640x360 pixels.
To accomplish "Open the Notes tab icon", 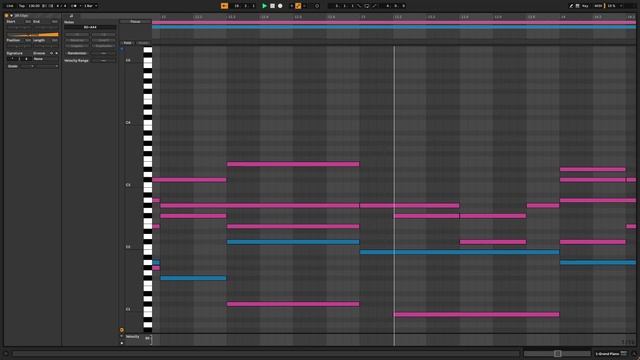I will click(x=71, y=16).
